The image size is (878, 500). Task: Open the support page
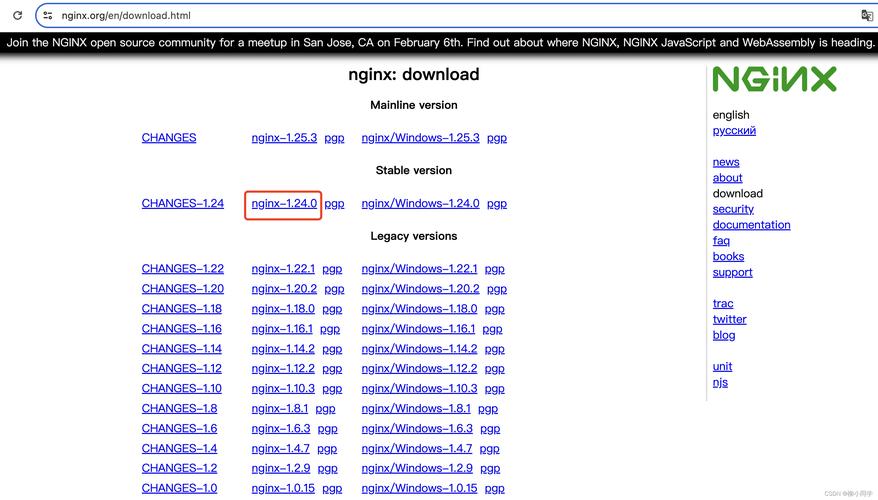(732, 273)
